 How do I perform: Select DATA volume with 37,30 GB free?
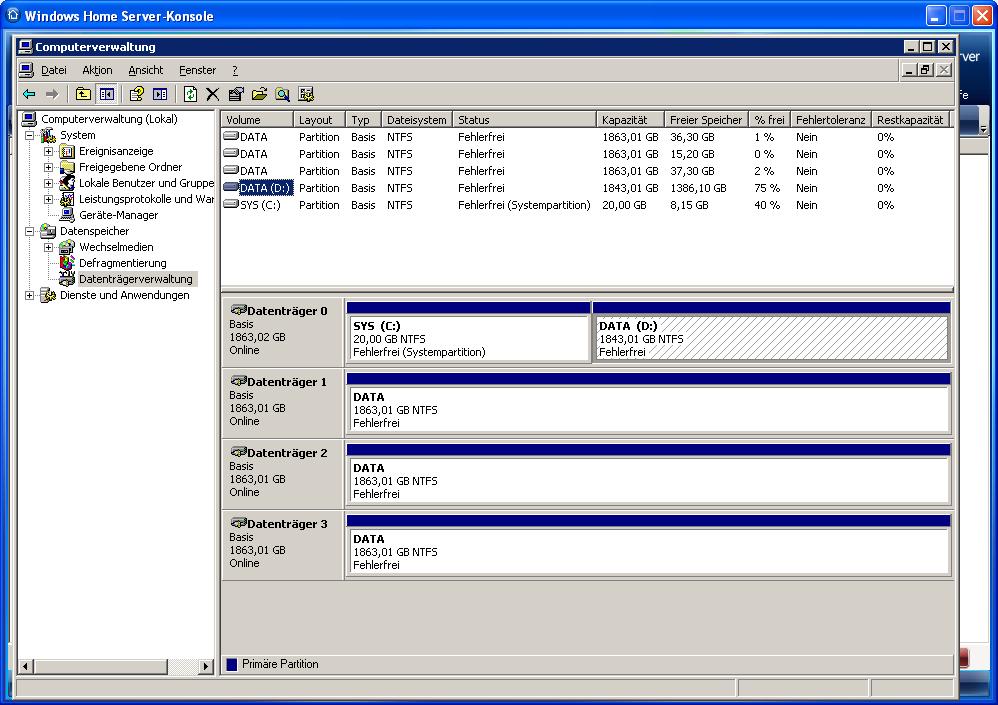click(587, 172)
